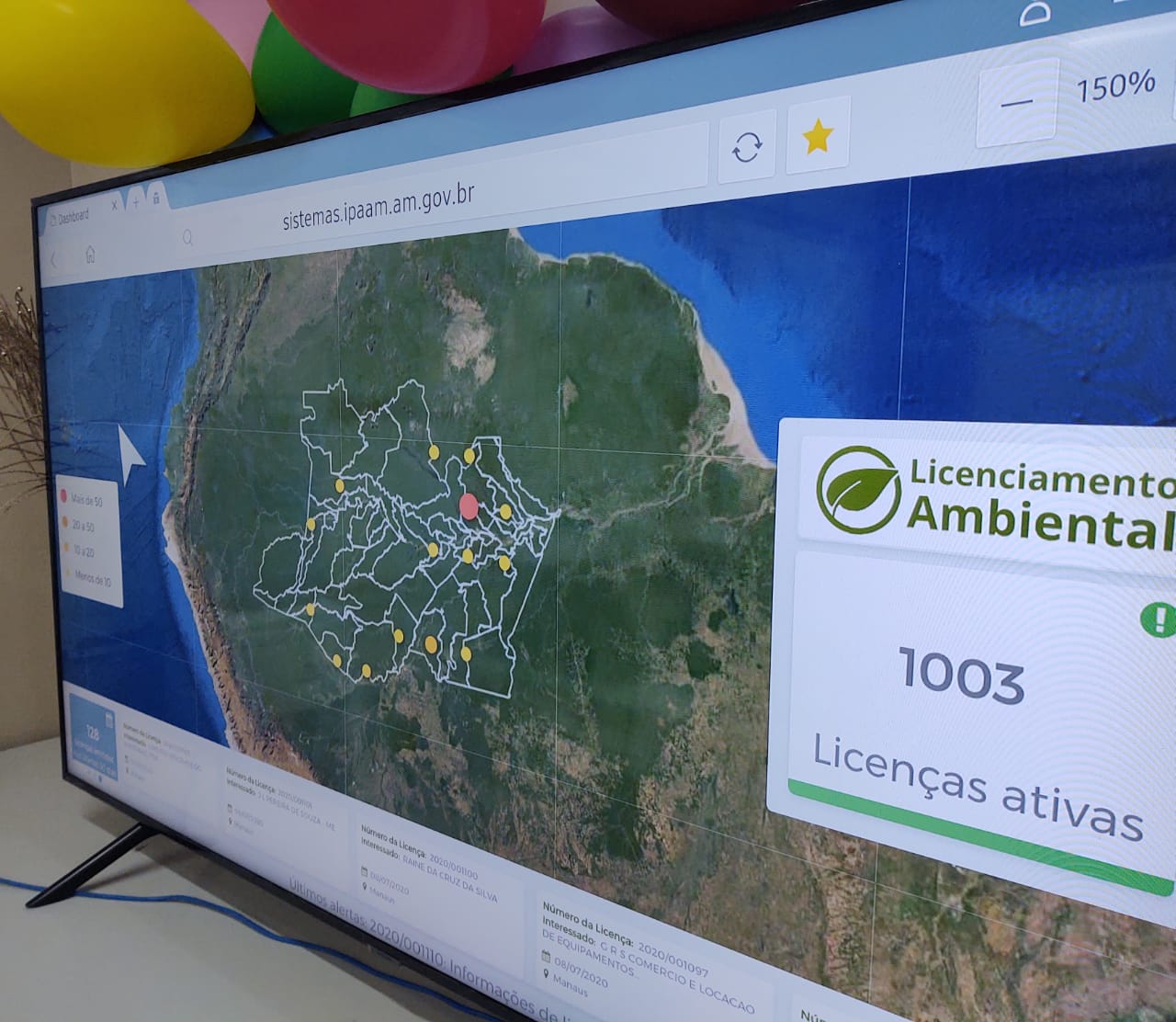The height and width of the screenshot is (1022, 1176).
Task: Go back with the browser back arrow
Action: point(53,261)
